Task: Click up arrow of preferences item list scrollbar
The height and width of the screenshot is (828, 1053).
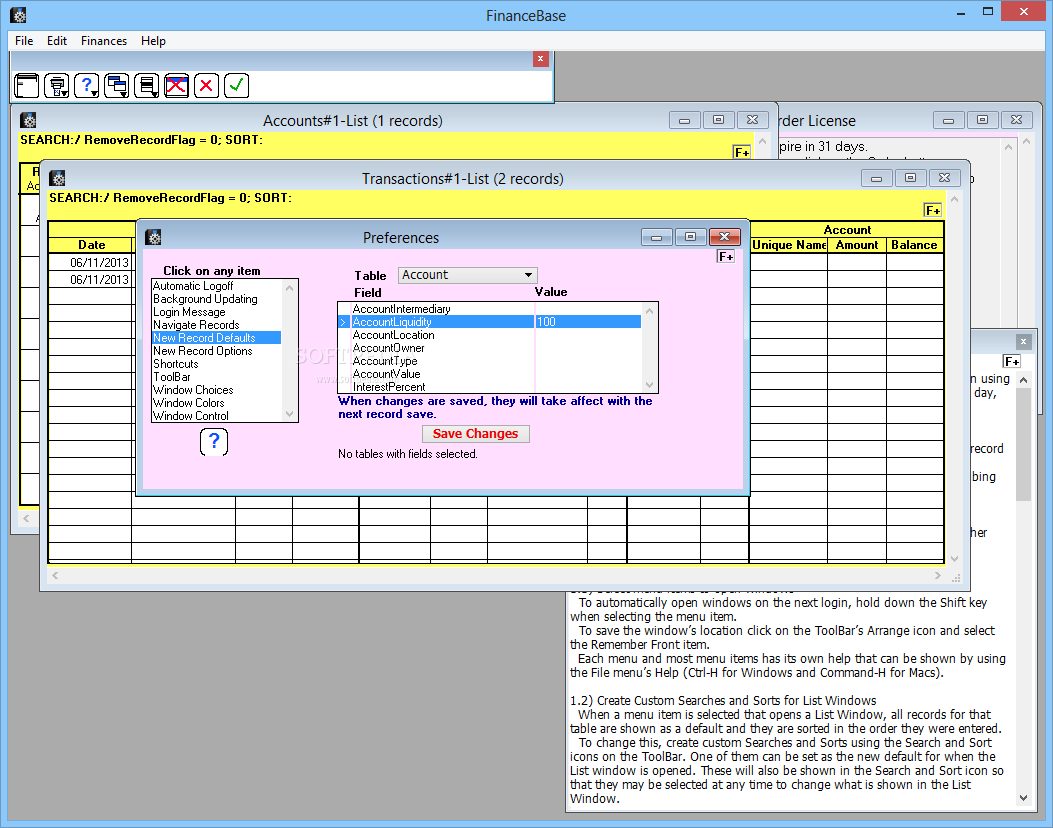Action: (289, 287)
